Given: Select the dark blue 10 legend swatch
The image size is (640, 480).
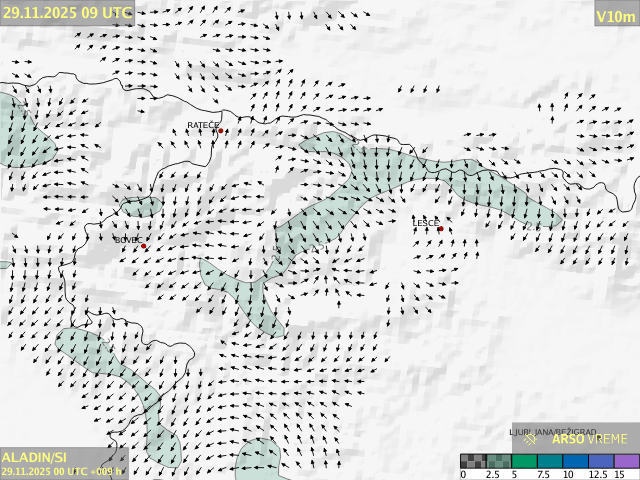Looking at the screenshot, I should [575, 461].
